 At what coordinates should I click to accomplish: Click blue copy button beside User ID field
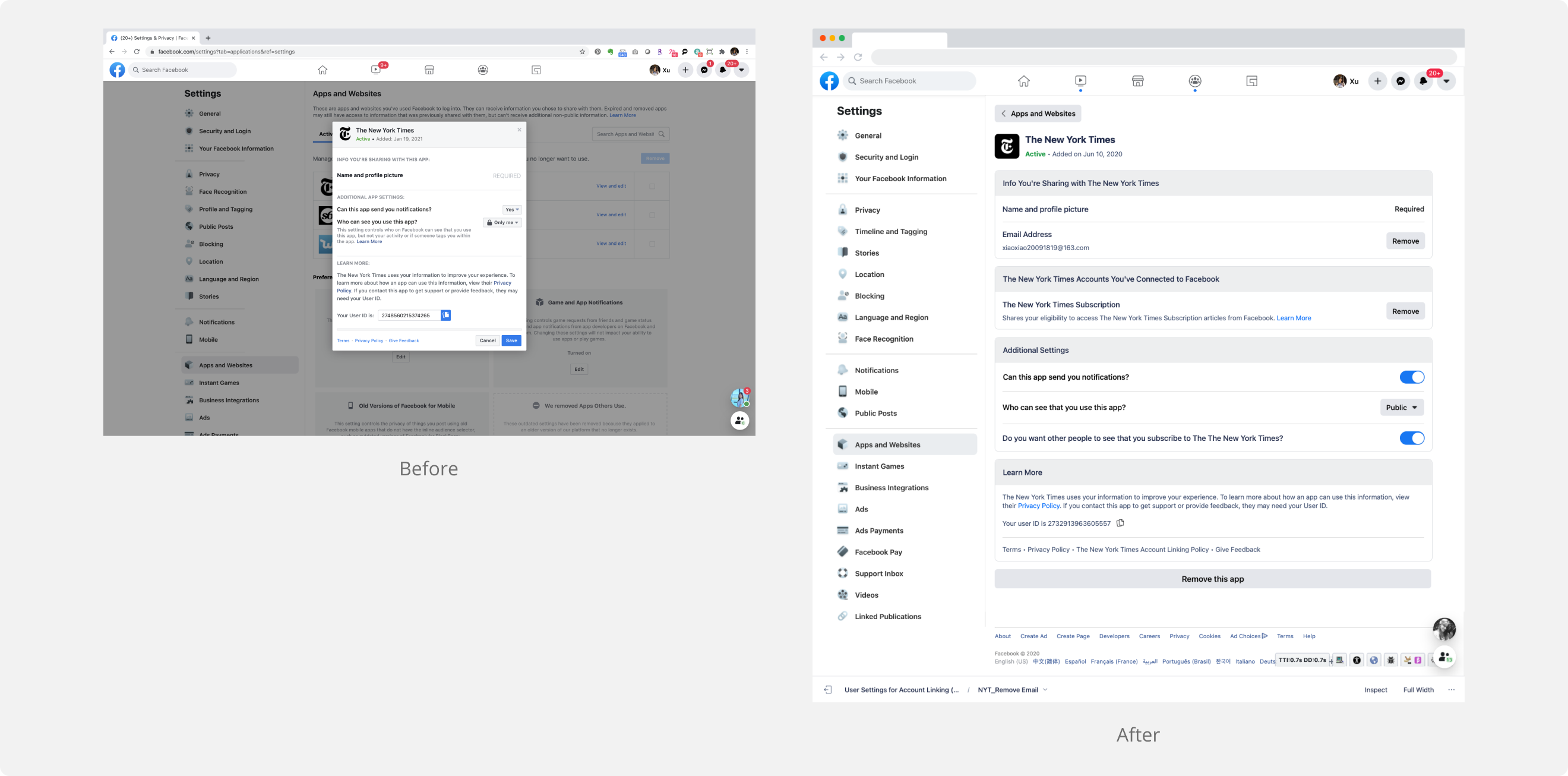pos(445,316)
